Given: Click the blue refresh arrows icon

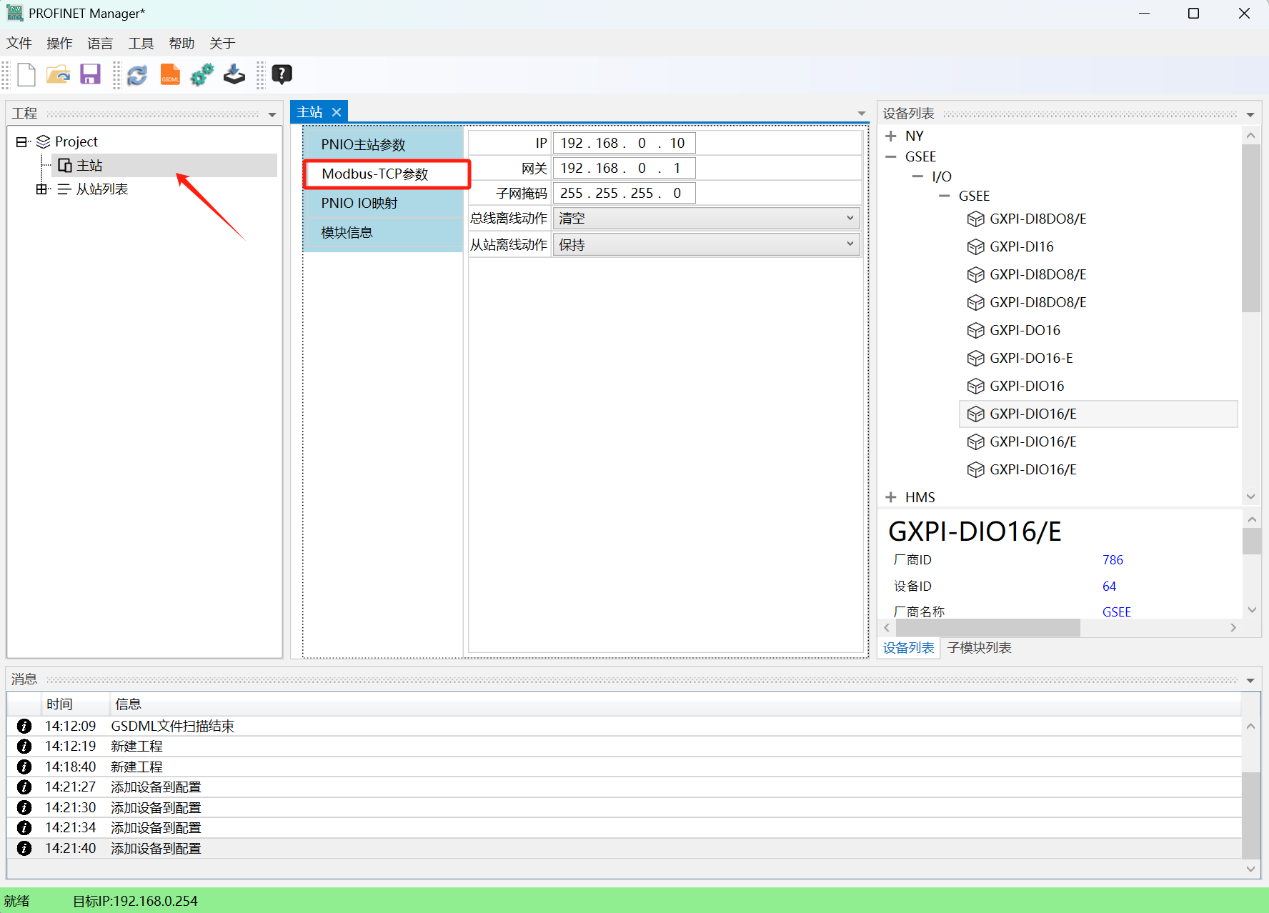Looking at the screenshot, I should pos(137,74).
